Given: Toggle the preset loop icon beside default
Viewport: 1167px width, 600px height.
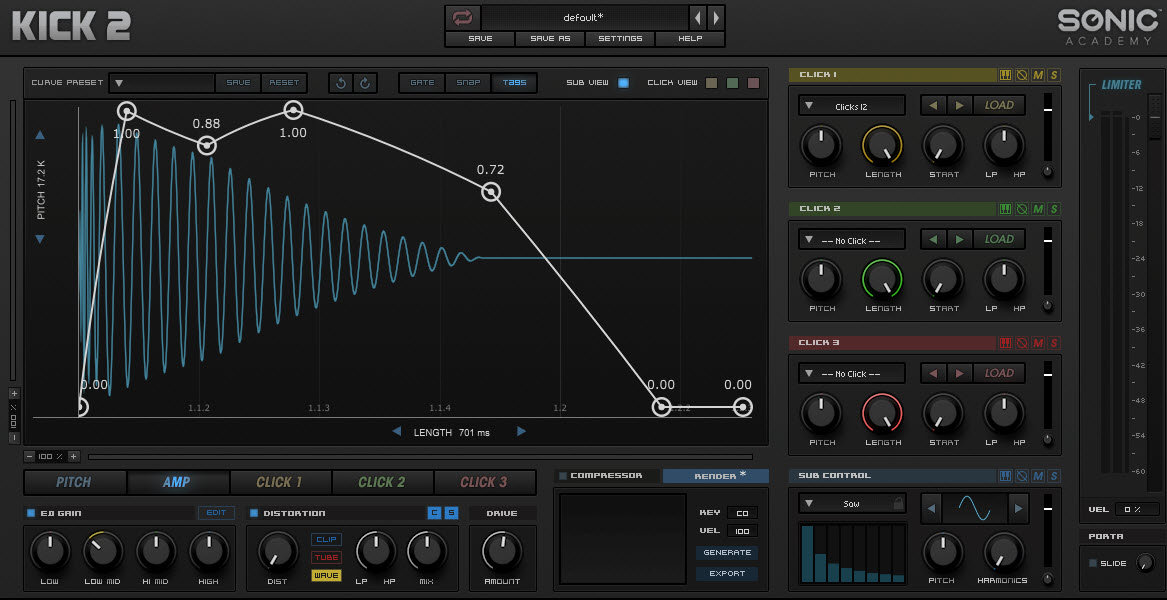Looking at the screenshot, I should coord(462,18).
